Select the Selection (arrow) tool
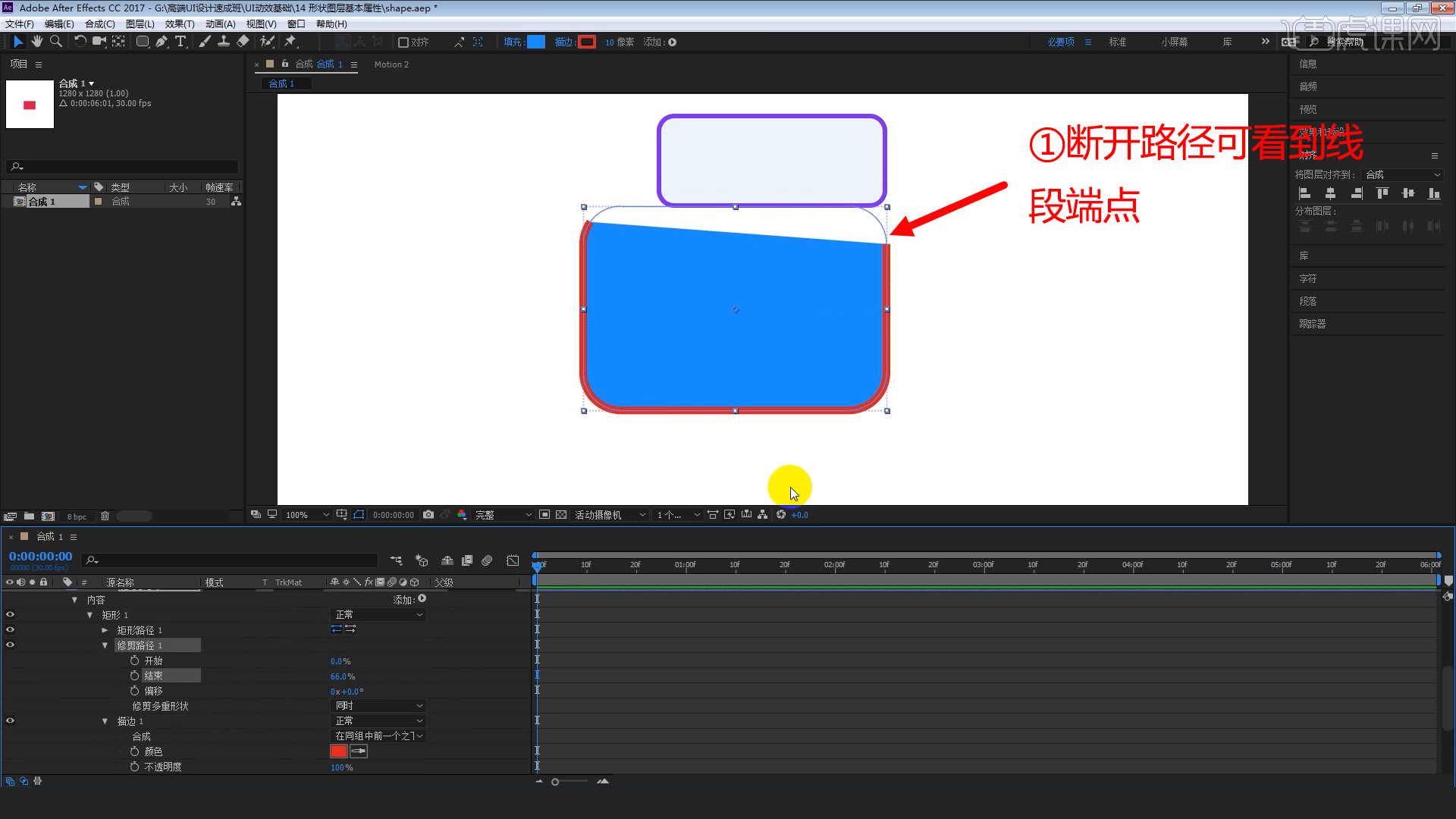The height and width of the screenshot is (819, 1456). [18, 42]
